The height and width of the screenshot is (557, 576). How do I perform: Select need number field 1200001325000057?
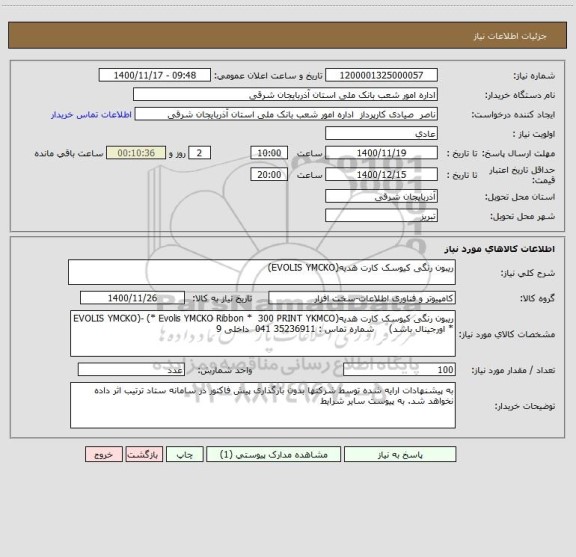click(x=381, y=75)
